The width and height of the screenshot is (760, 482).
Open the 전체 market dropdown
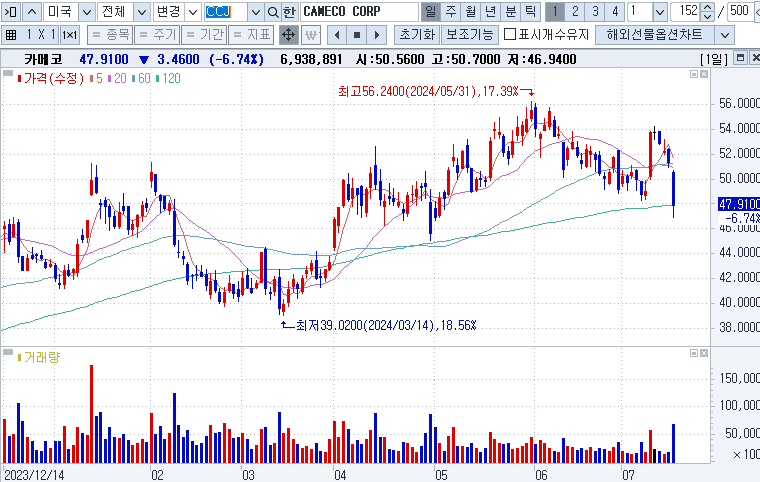[142, 12]
